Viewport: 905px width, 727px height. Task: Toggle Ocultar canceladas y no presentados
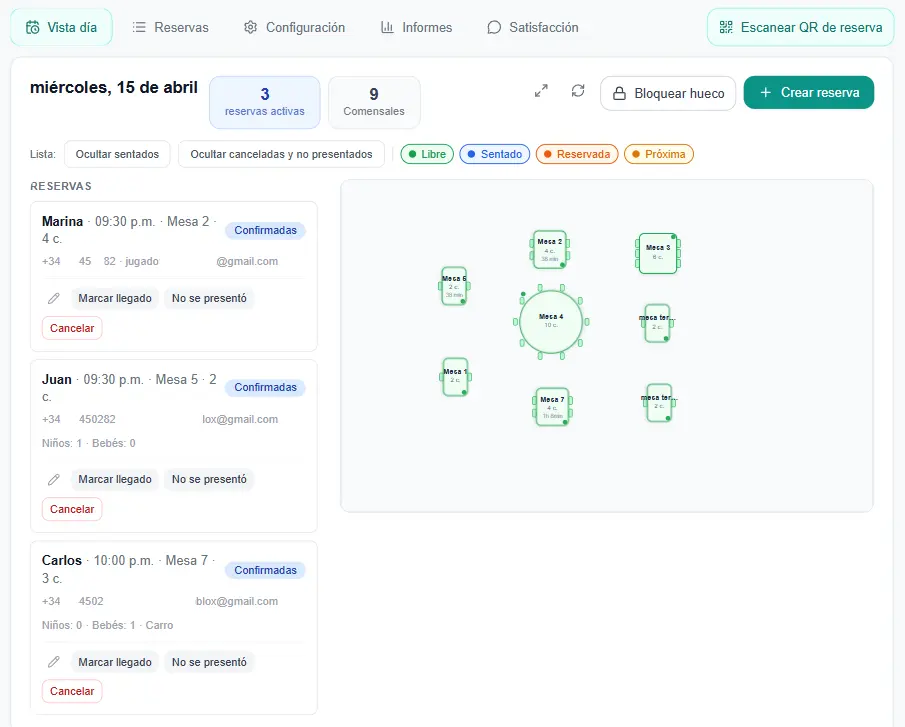tap(281, 154)
